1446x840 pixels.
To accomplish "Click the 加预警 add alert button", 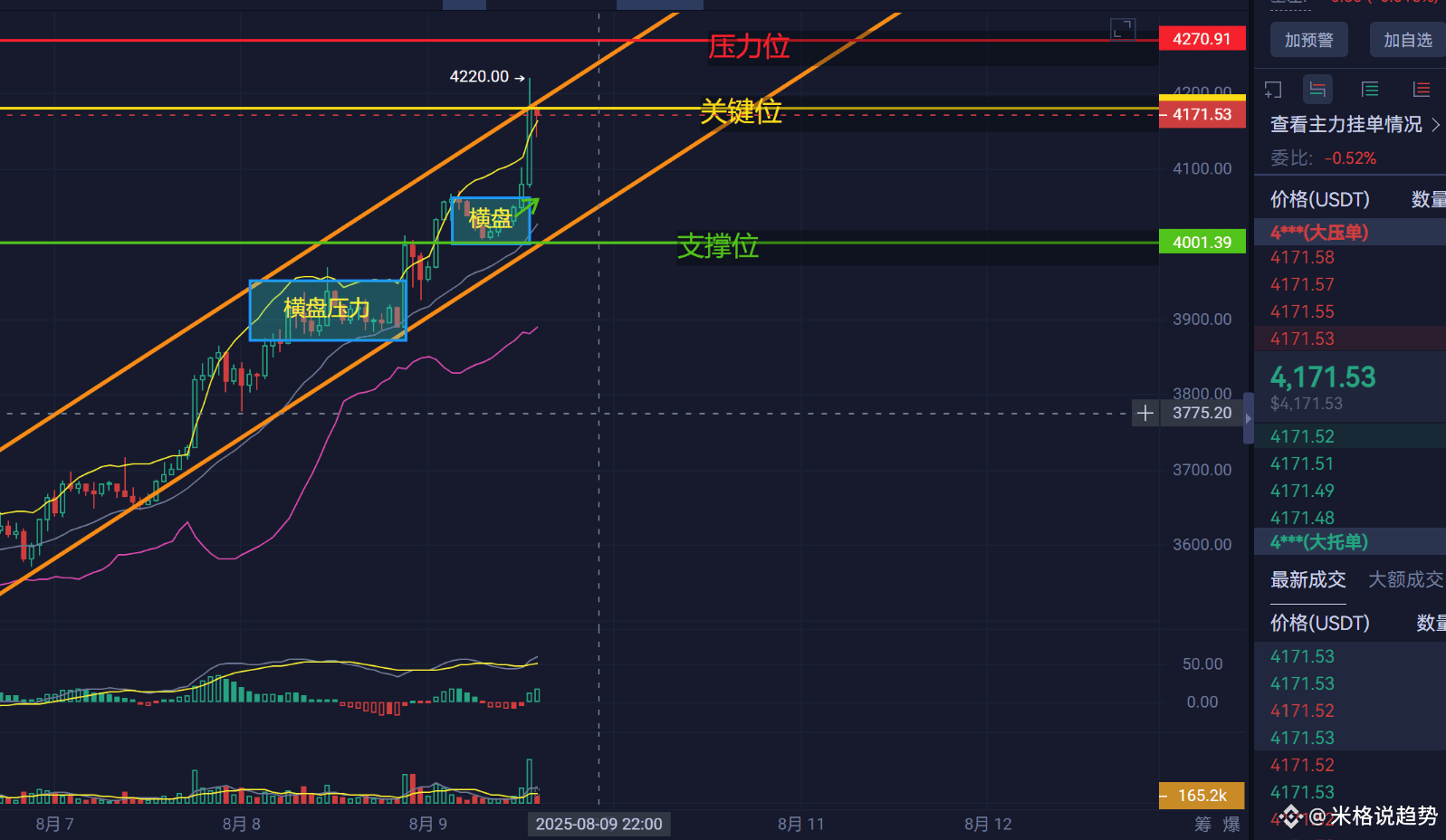I will tap(1309, 40).
